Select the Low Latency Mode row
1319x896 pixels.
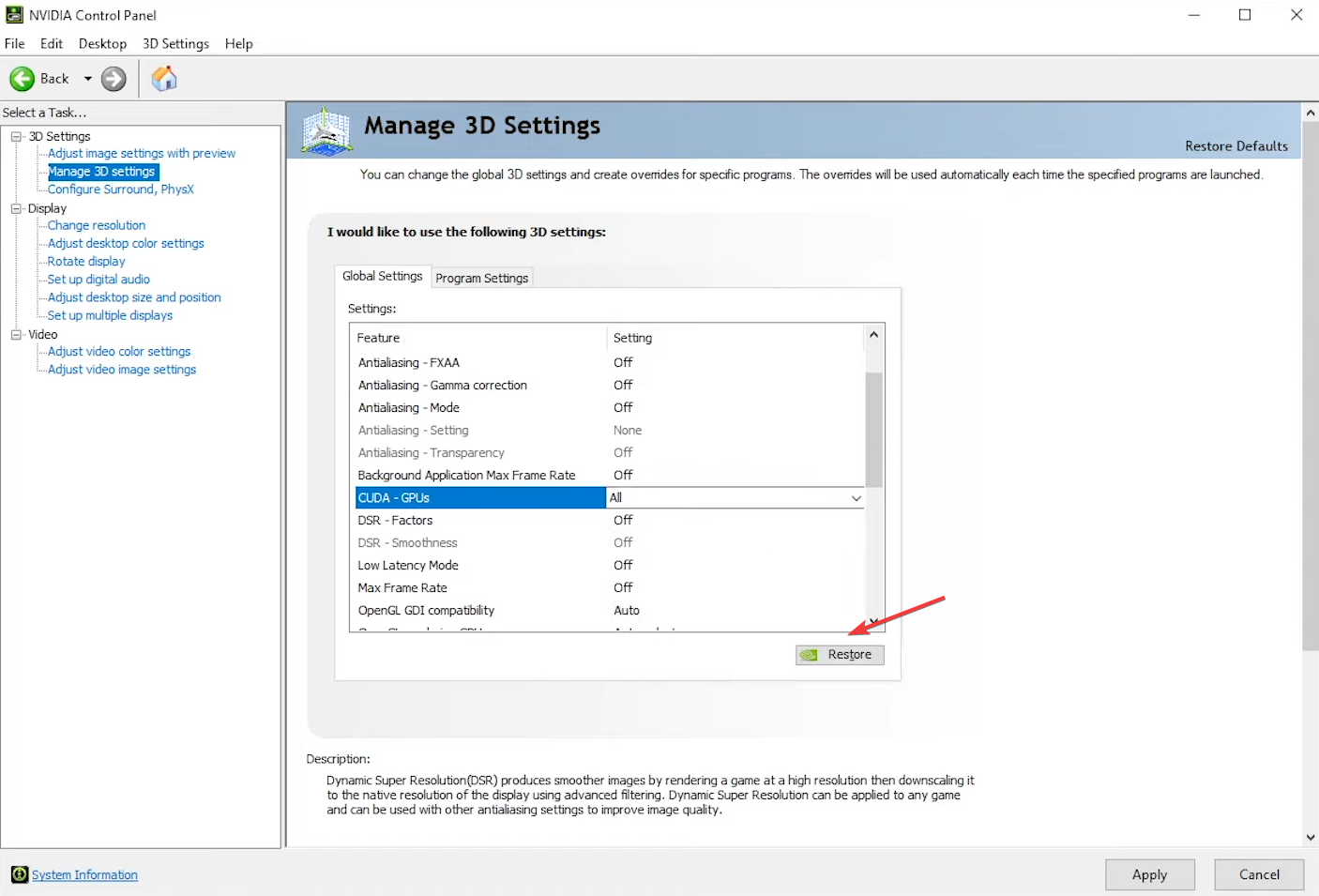(609, 566)
